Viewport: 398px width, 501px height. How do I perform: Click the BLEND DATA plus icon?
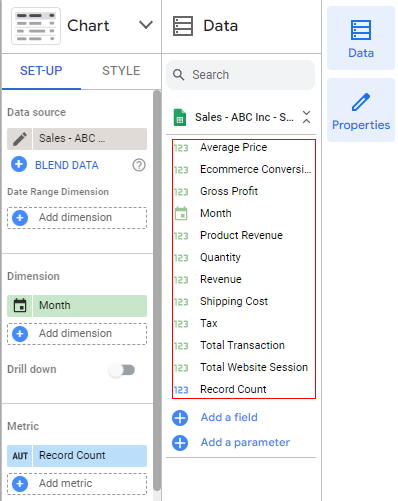pos(19,164)
